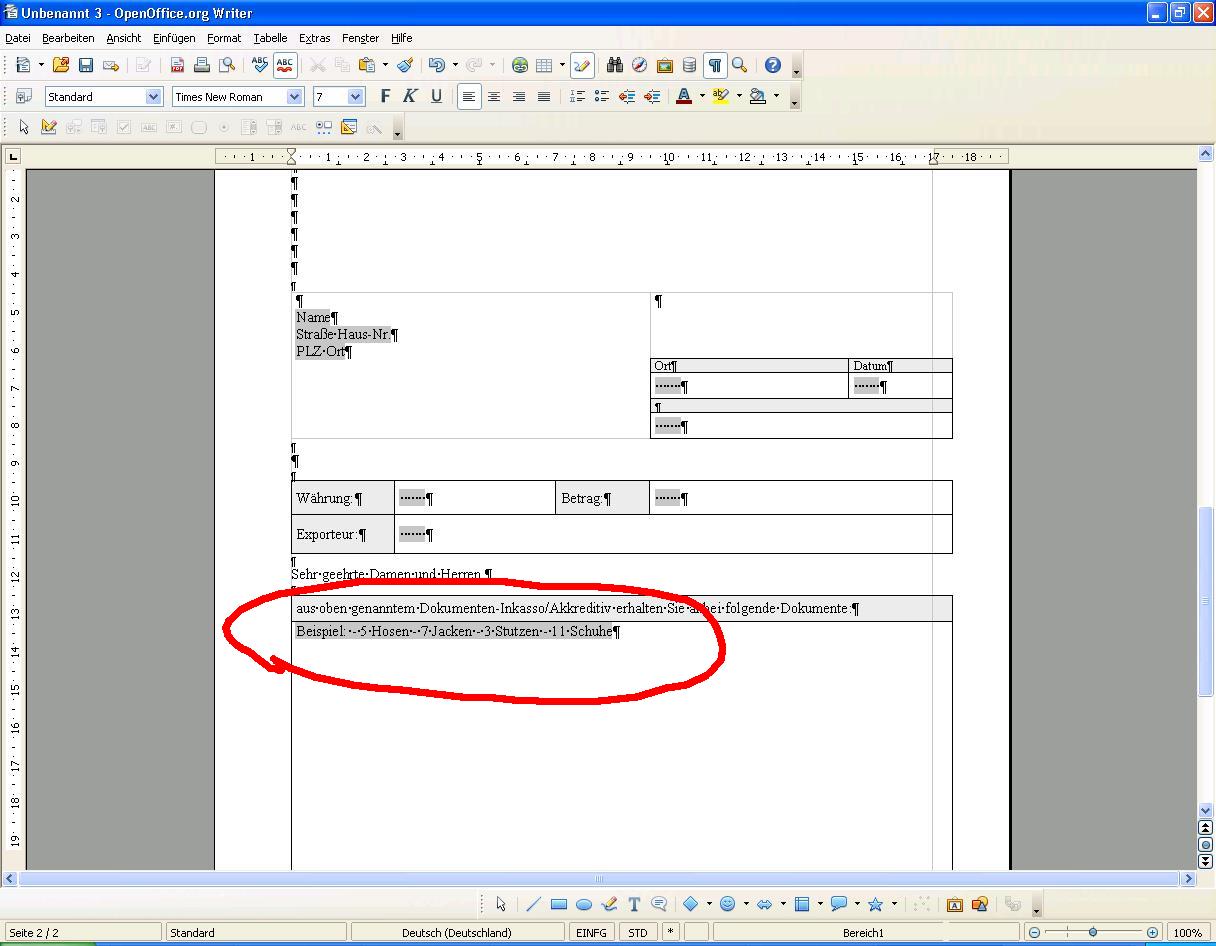1216x946 pixels.
Task: Click EINFG insert mode in status bar
Action: (591, 932)
